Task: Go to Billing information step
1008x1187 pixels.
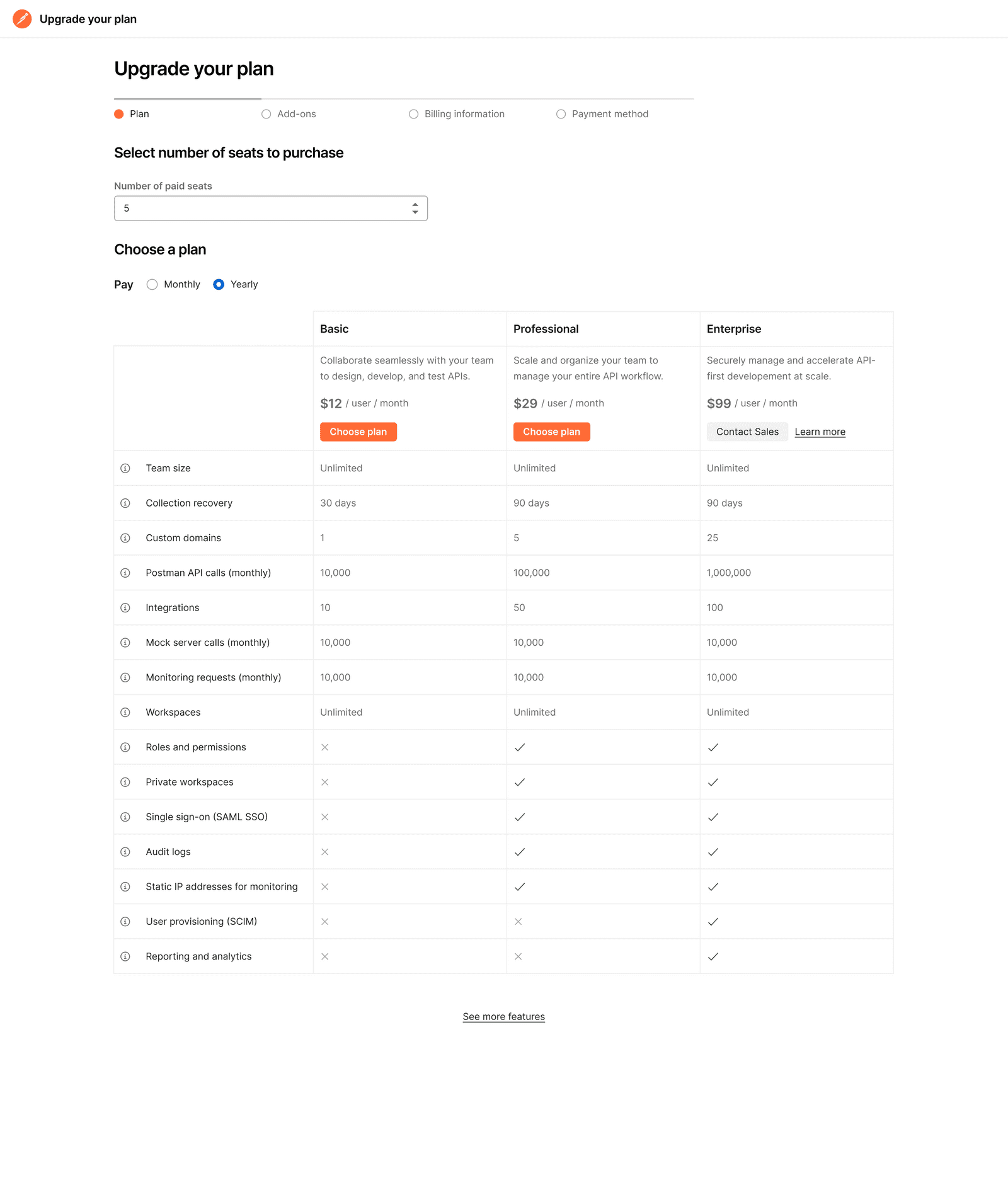Action: [457, 114]
